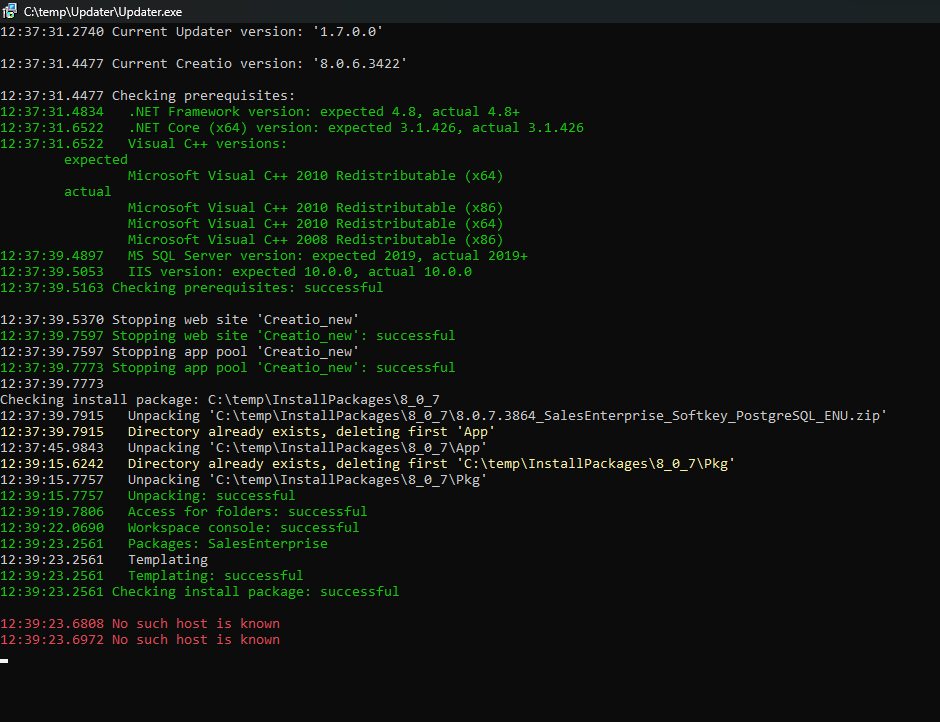Image resolution: width=940 pixels, height=722 pixels.
Task: Click the 'Directory already exists' line for Pkg
Action: pos(367,464)
